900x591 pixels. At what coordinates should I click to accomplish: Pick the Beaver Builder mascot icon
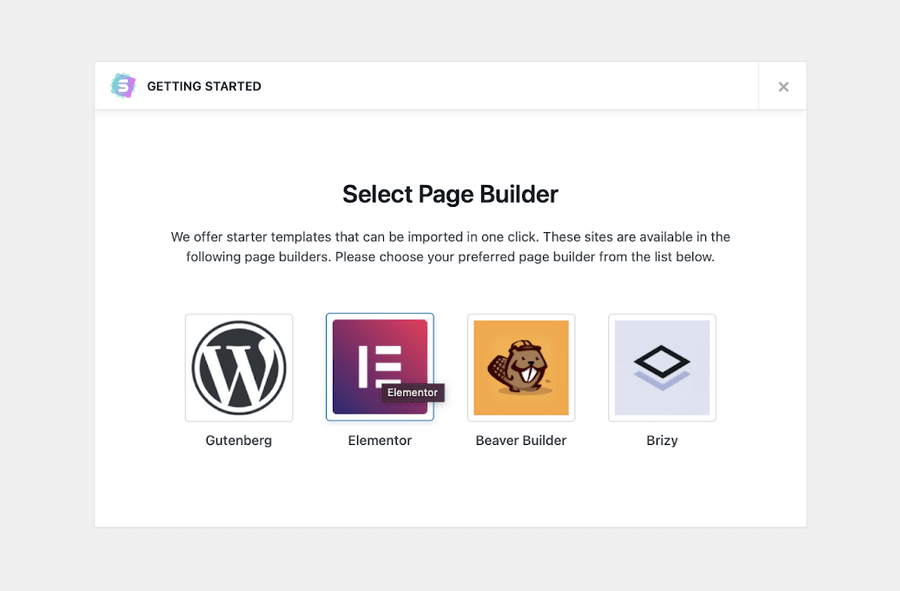pos(521,367)
